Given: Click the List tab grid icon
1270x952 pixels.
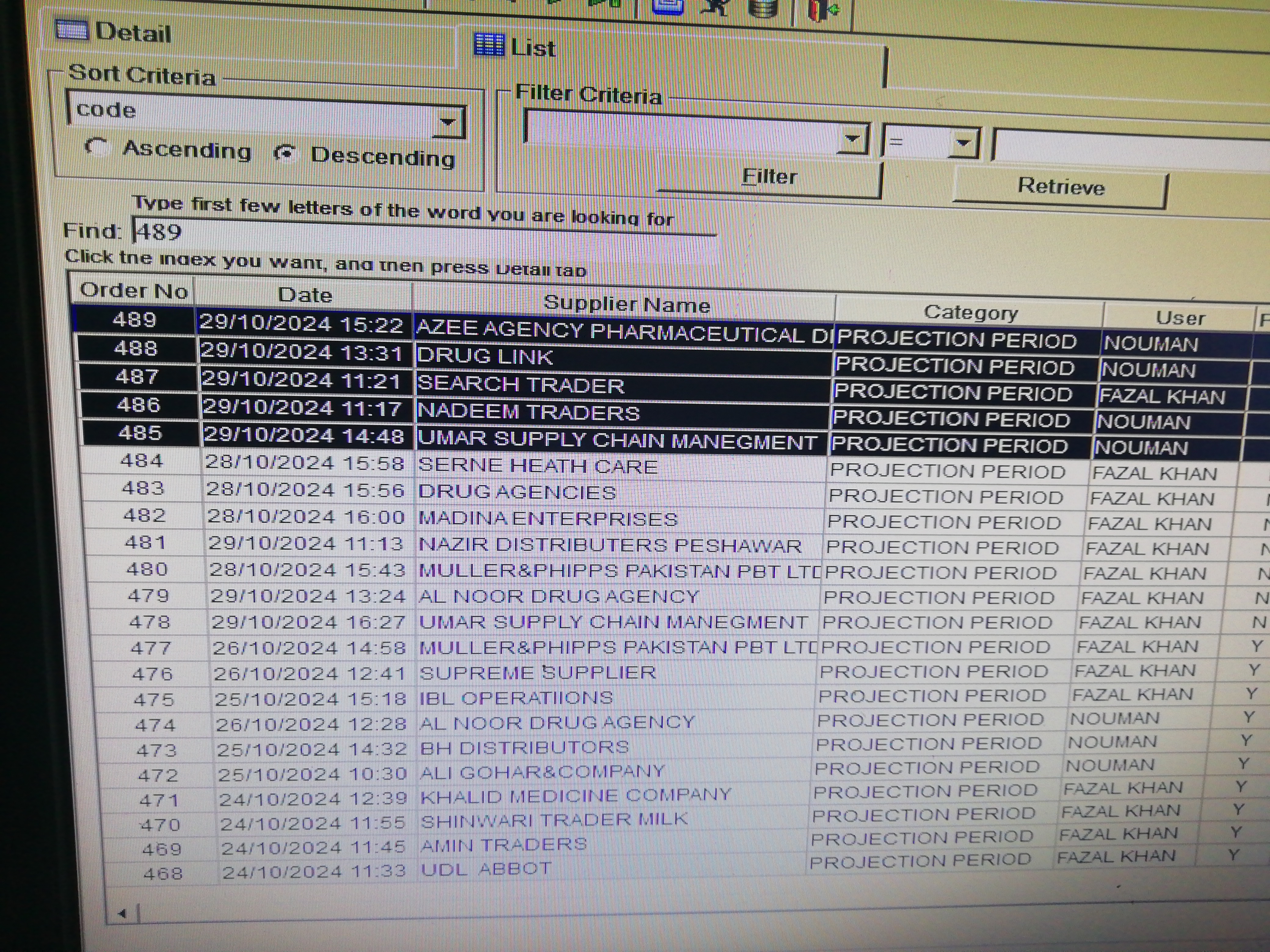Looking at the screenshot, I should pyautogui.click(x=490, y=45).
